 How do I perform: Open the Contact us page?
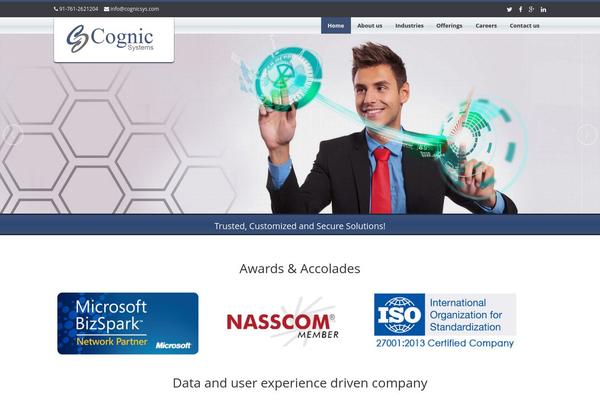524,26
